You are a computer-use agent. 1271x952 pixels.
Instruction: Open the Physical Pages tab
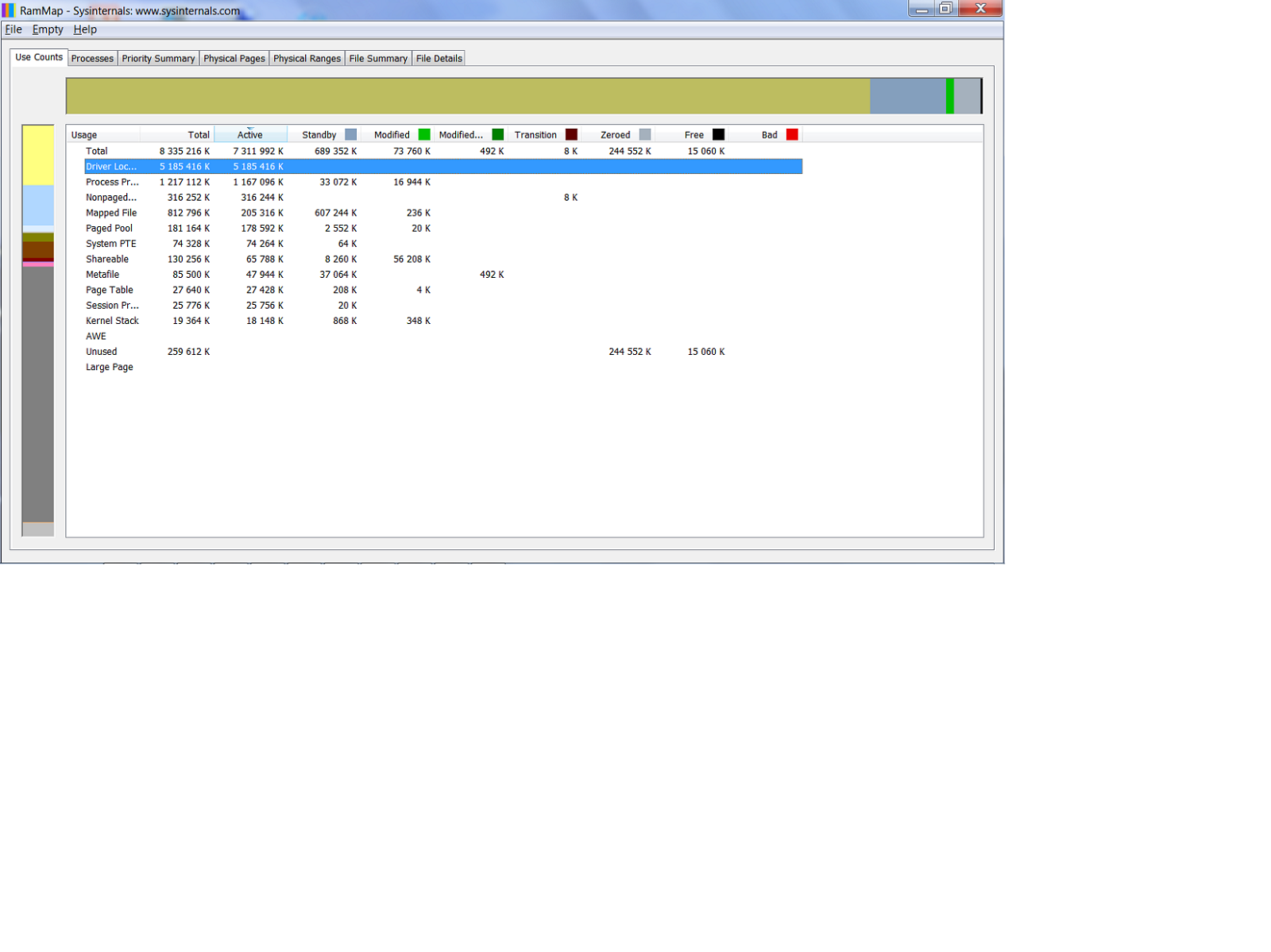click(x=234, y=59)
